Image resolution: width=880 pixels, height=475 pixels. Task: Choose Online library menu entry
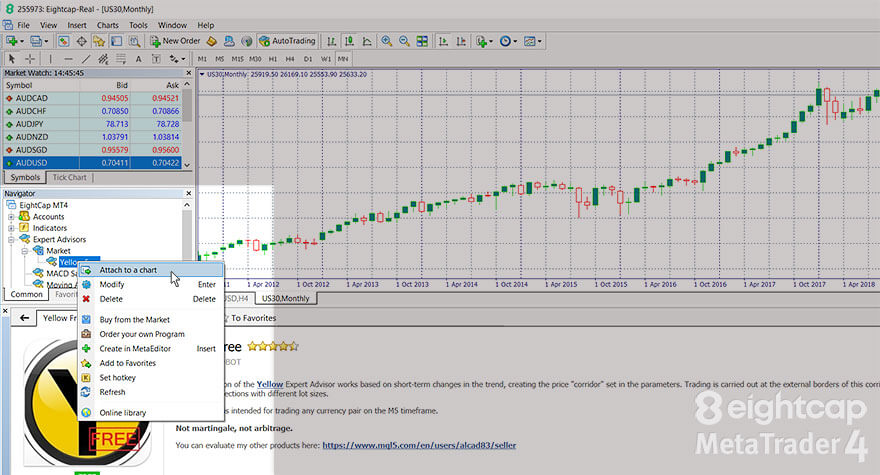click(151, 413)
